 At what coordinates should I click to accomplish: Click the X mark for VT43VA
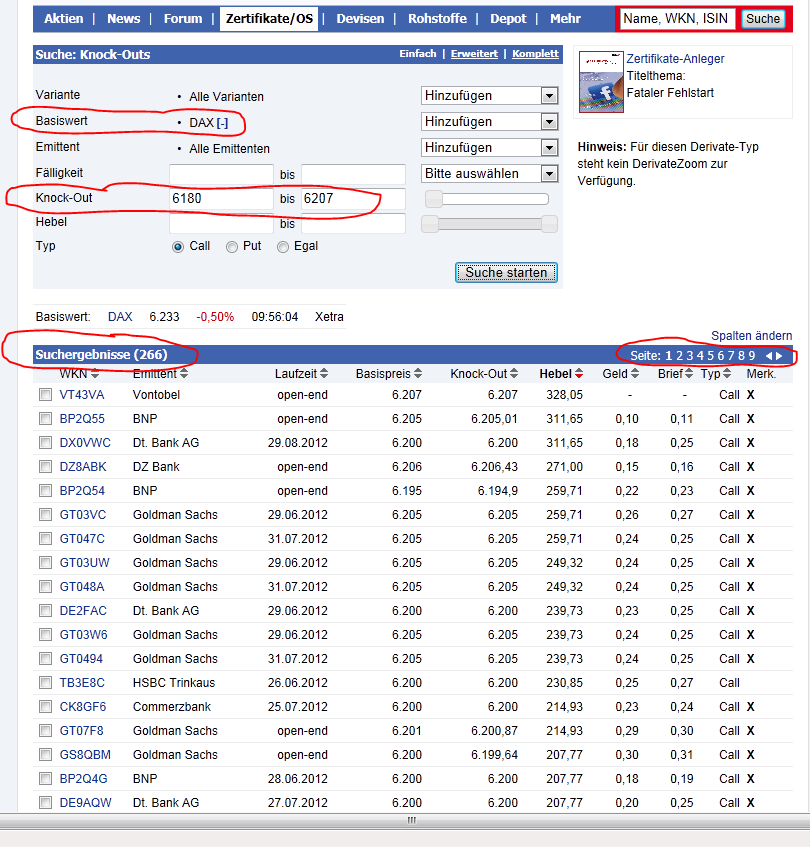[x=751, y=395]
